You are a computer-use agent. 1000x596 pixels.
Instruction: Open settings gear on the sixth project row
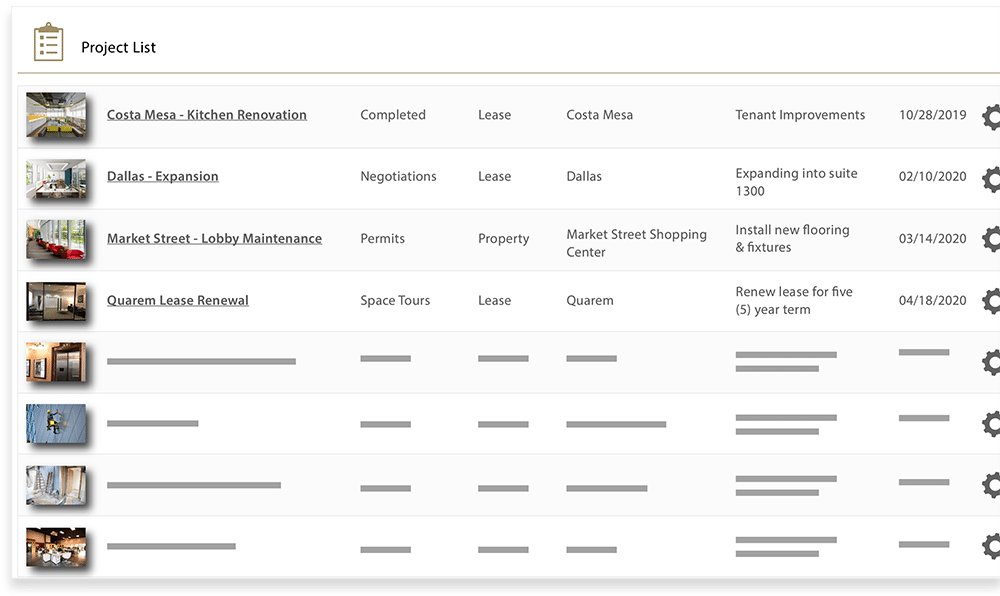click(x=990, y=424)
